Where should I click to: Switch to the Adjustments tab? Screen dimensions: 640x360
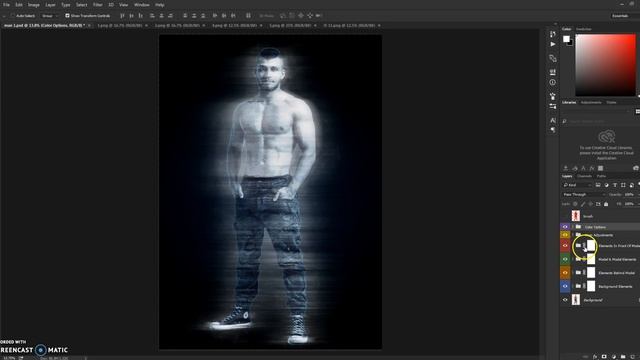(591, 102)
